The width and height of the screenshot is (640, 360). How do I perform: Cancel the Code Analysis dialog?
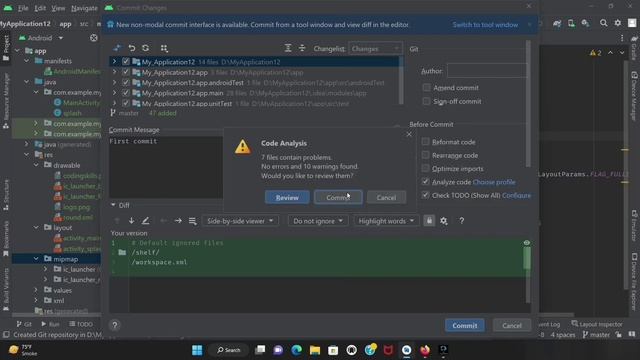[x=386, y=197]
